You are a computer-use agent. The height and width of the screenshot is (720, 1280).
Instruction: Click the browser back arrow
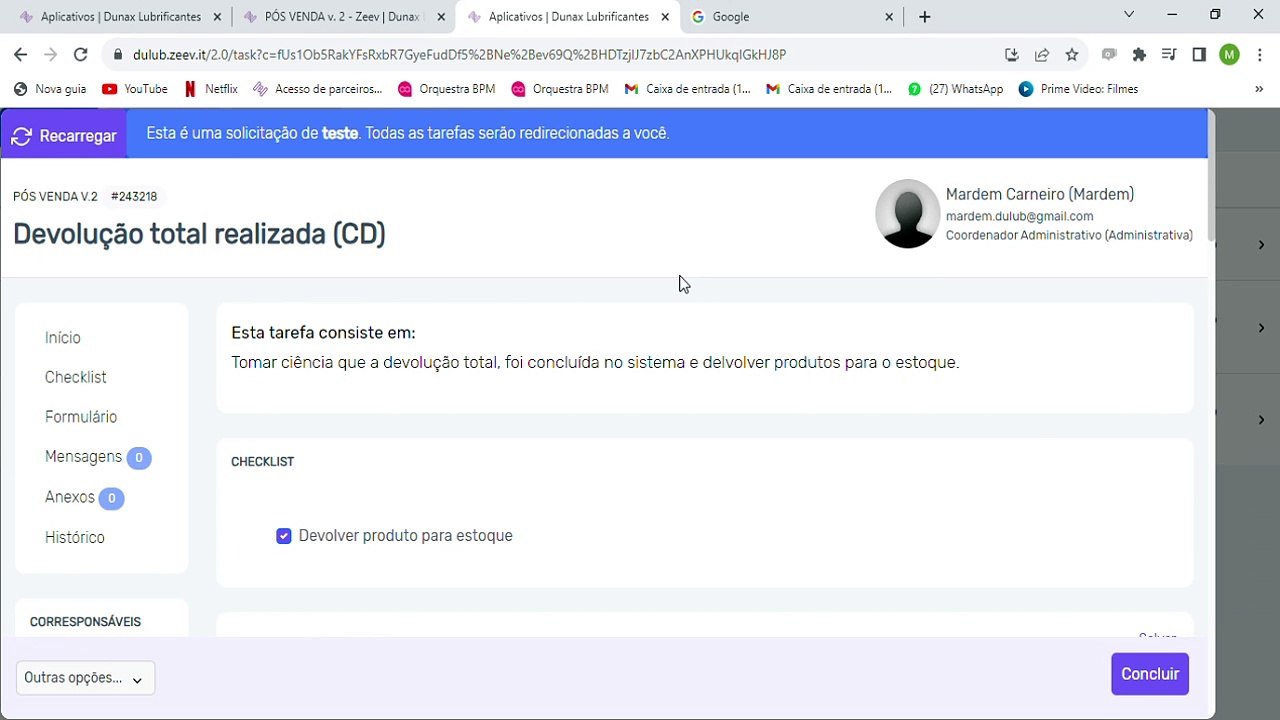click(21, 55)
